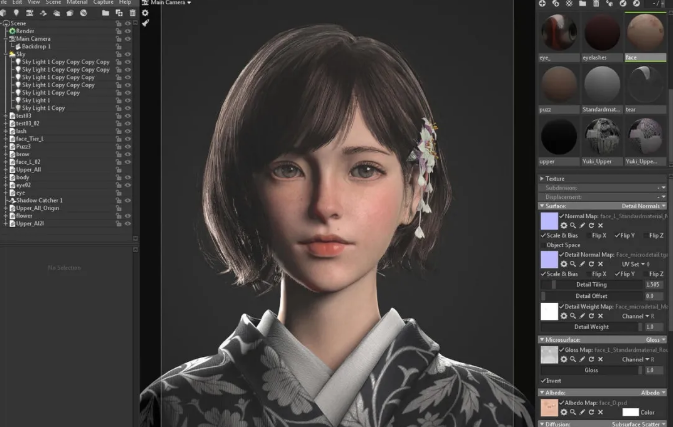Hide the Sky object visibility eye
Screen dimensions: 673x427
coord(128,54)
